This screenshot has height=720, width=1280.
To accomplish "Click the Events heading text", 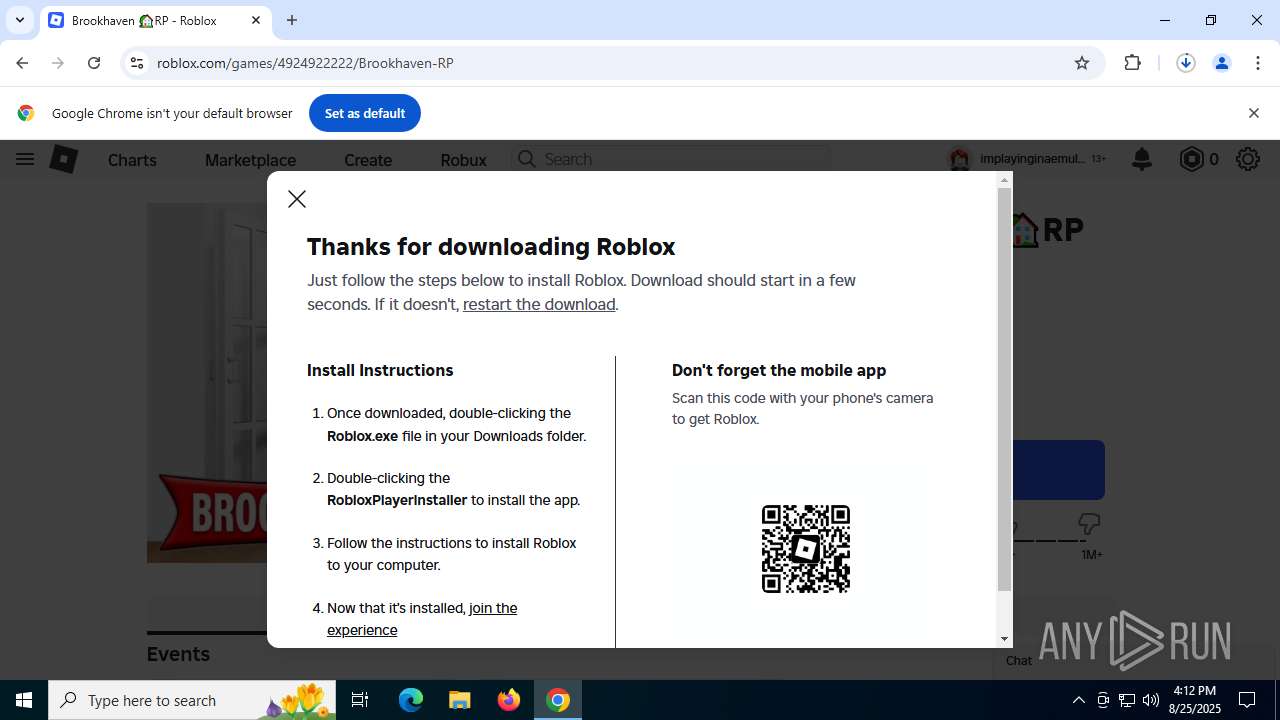I will pyautogui.click(x=178, y=654).
